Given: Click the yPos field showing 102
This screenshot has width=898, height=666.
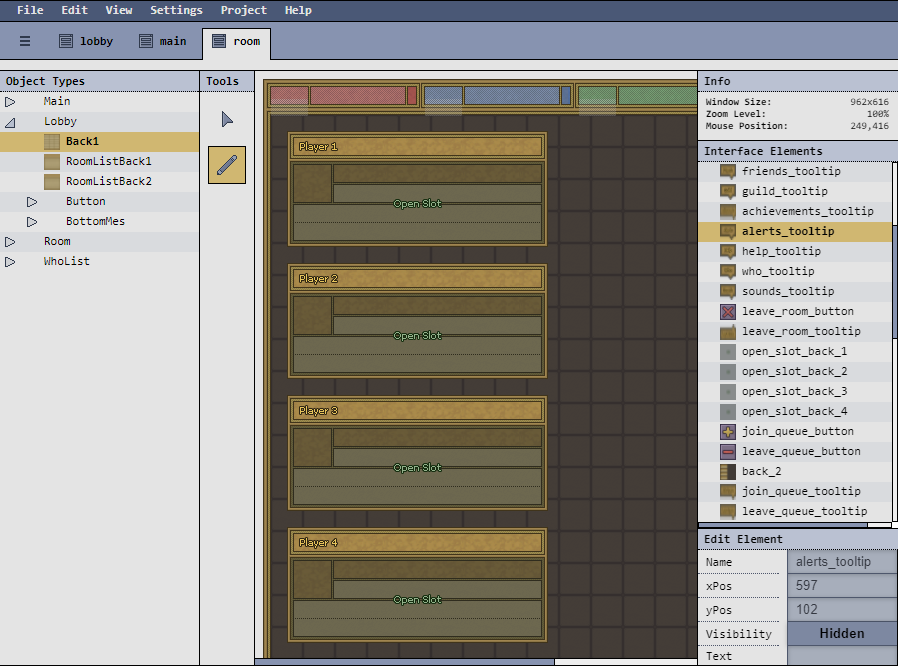Looking at the screenshot, I should point(842,609).
